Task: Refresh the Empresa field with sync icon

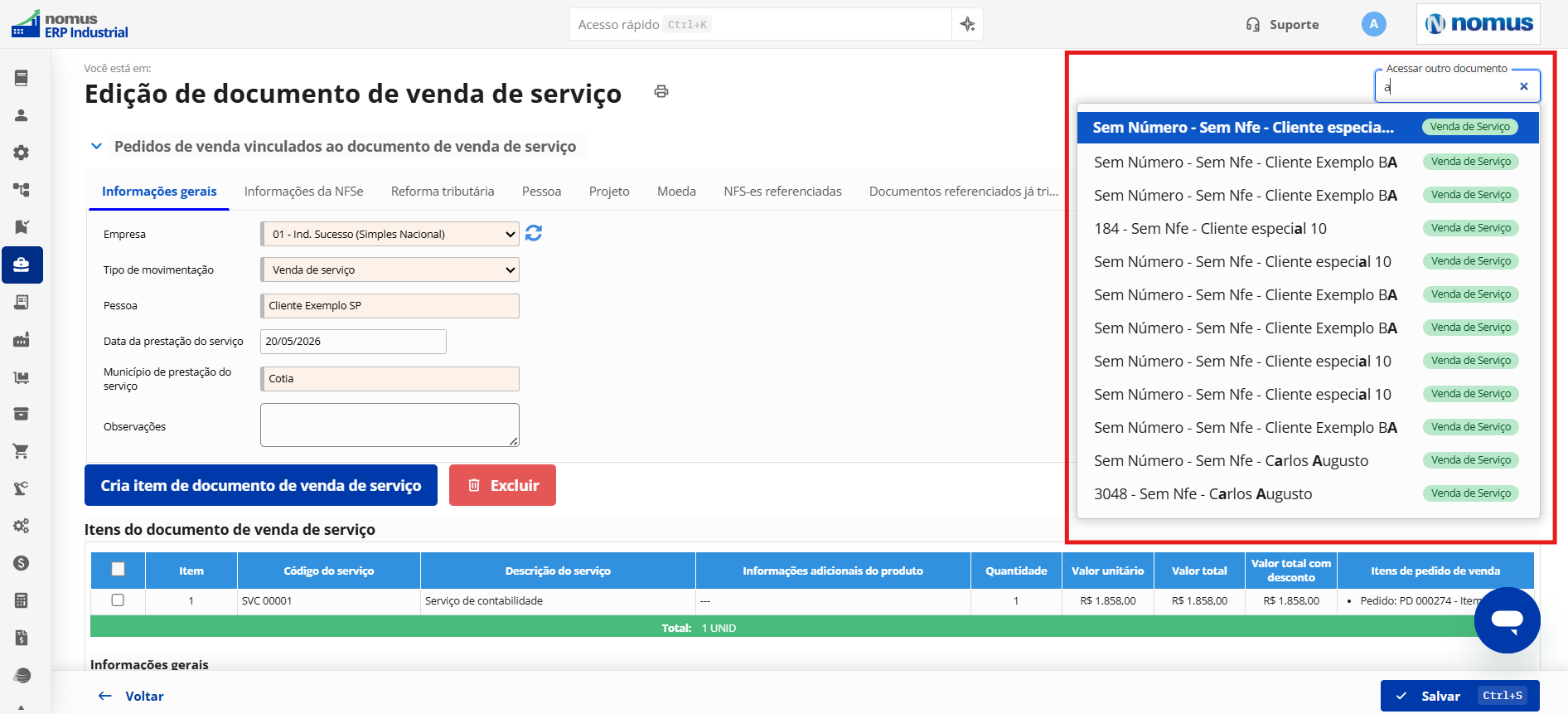Action: [534, 233]
